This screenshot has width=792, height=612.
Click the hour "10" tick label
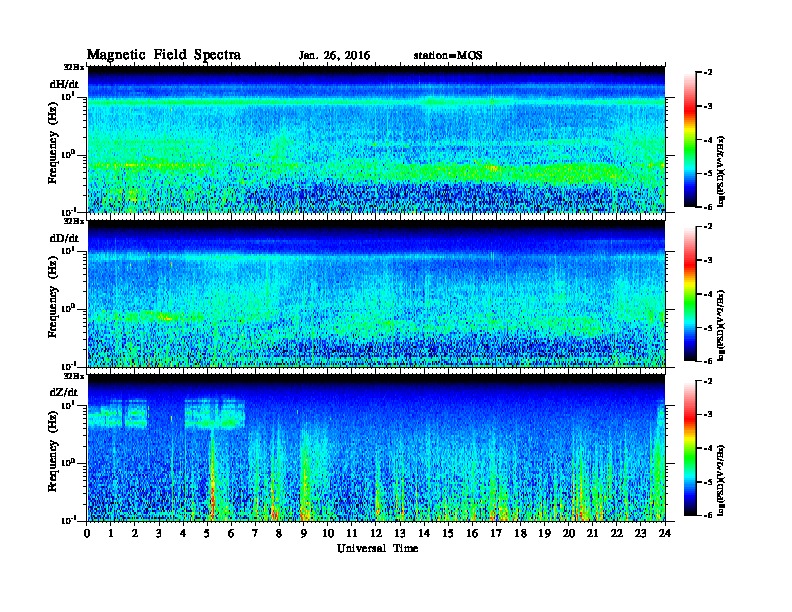coord(328,533)
